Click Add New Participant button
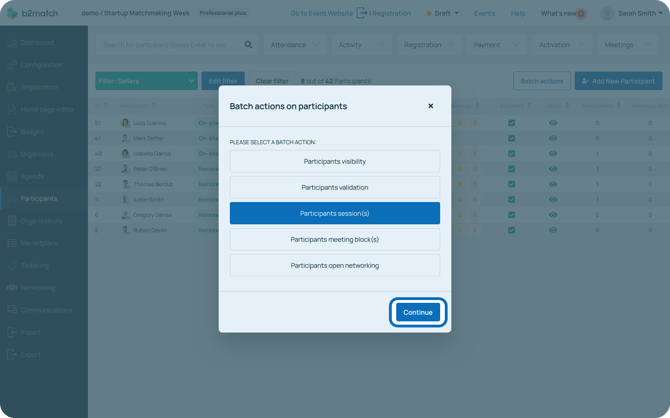Image resolution: width=670 pixels, height=418 pixels. (x=618, y=81)
